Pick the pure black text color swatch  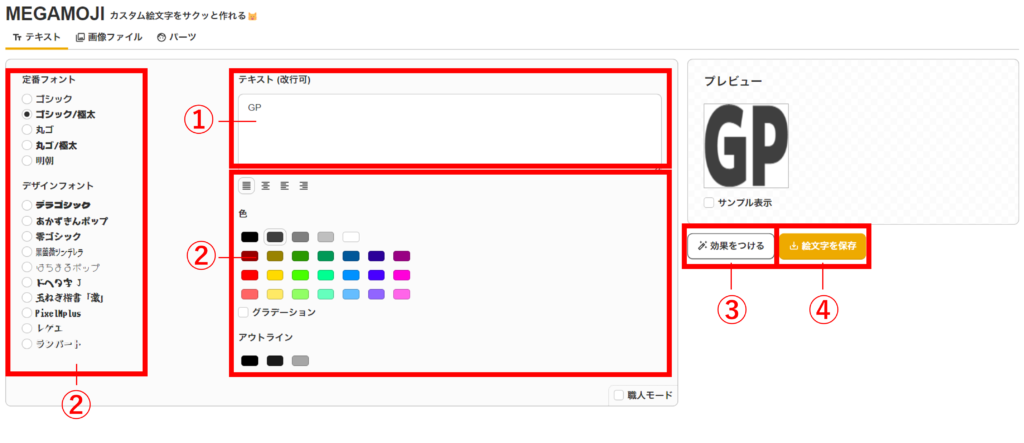(249, 237)
